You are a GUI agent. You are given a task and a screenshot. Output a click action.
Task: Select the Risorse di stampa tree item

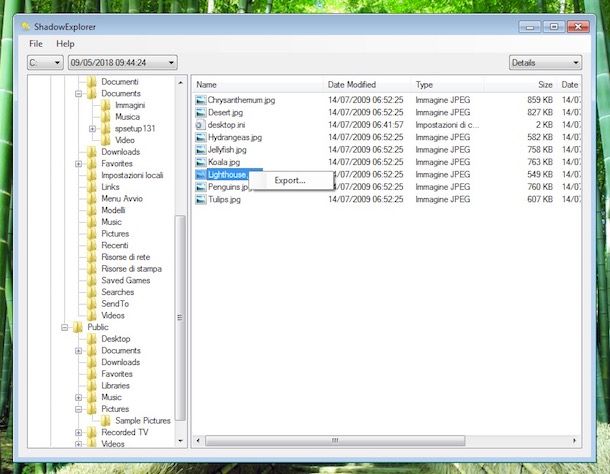pos(131,269)
